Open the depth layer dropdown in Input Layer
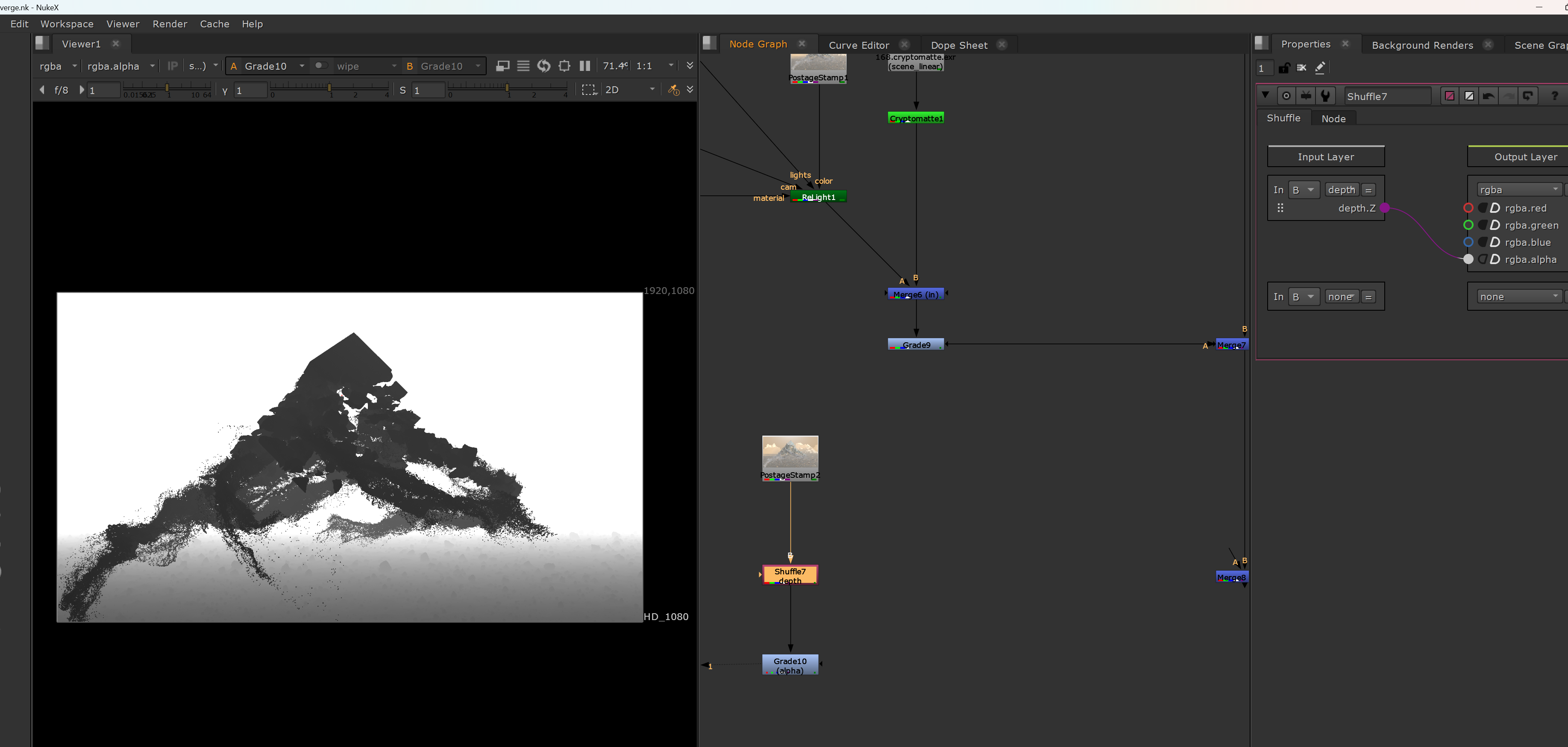1568x747 pixels. (1342, 190)
